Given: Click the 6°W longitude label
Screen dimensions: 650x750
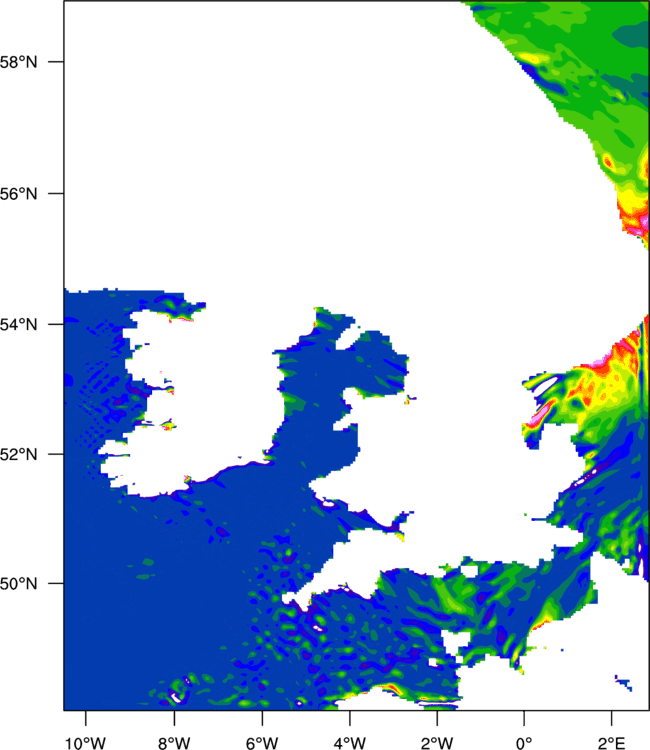Looking at the screenshot, I should 262,743.
